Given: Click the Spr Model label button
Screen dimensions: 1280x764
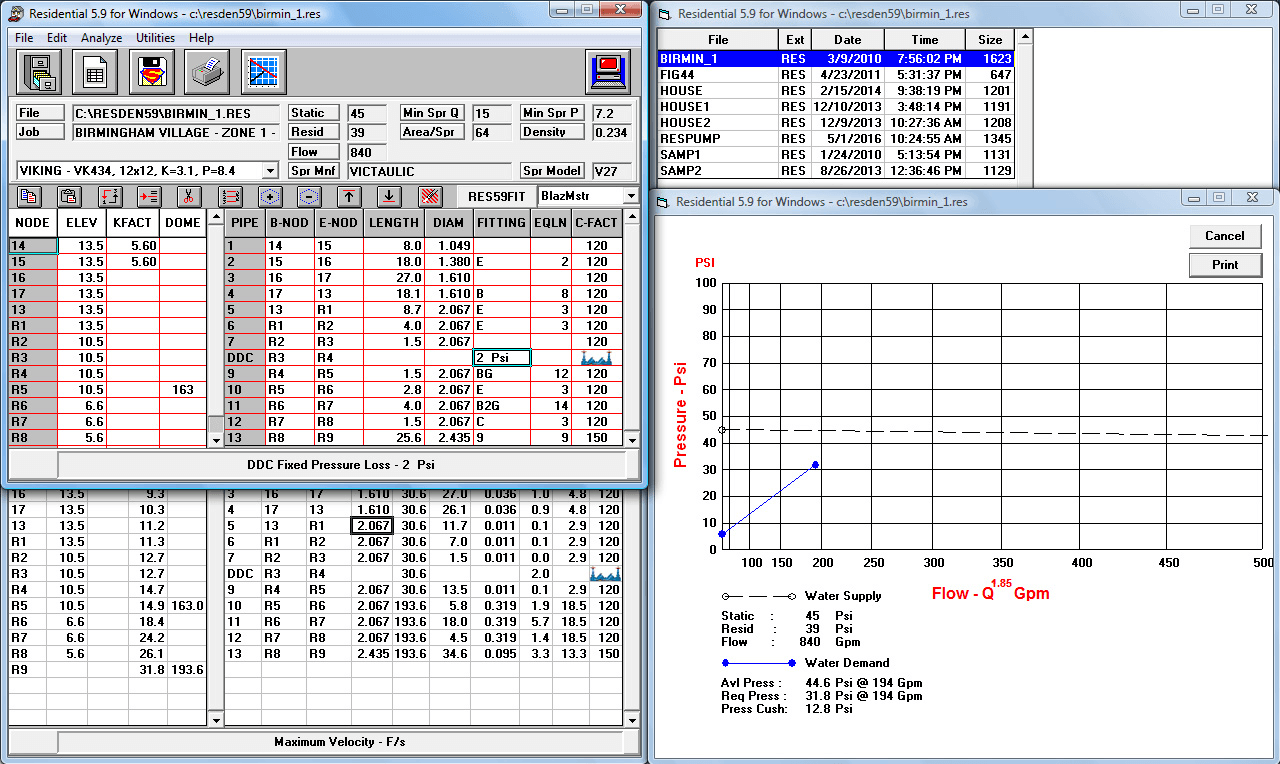Looking at the screenshot, I should click(552, 171).
